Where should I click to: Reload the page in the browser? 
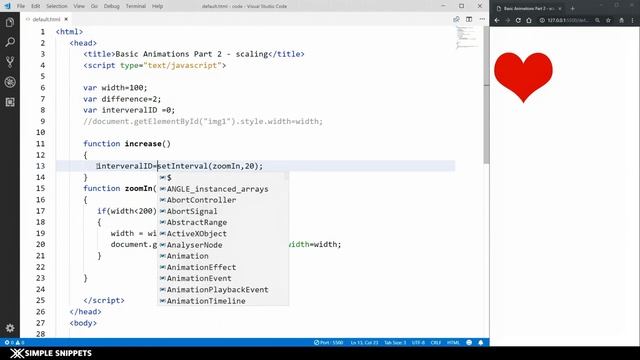pyautogui.click(x=518, y=20)
